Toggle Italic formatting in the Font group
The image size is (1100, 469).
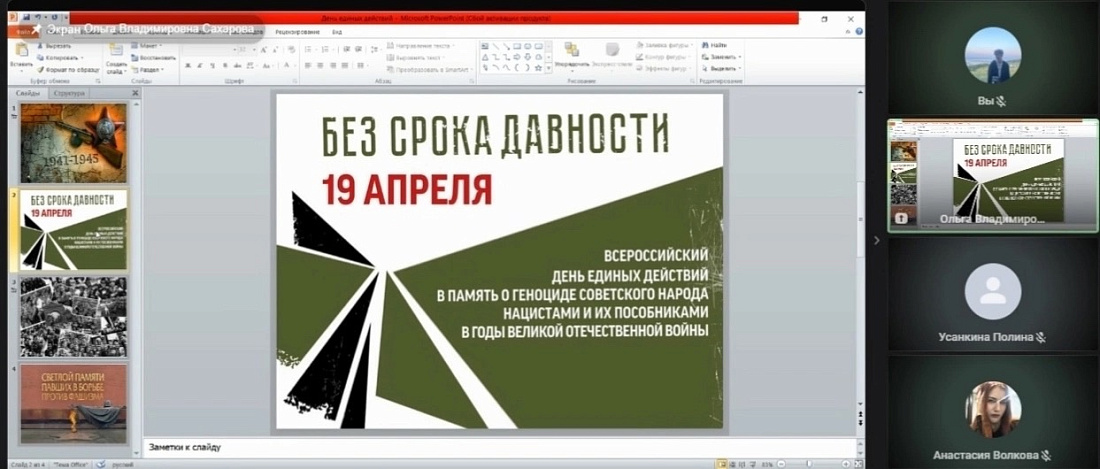pos(200,65)
